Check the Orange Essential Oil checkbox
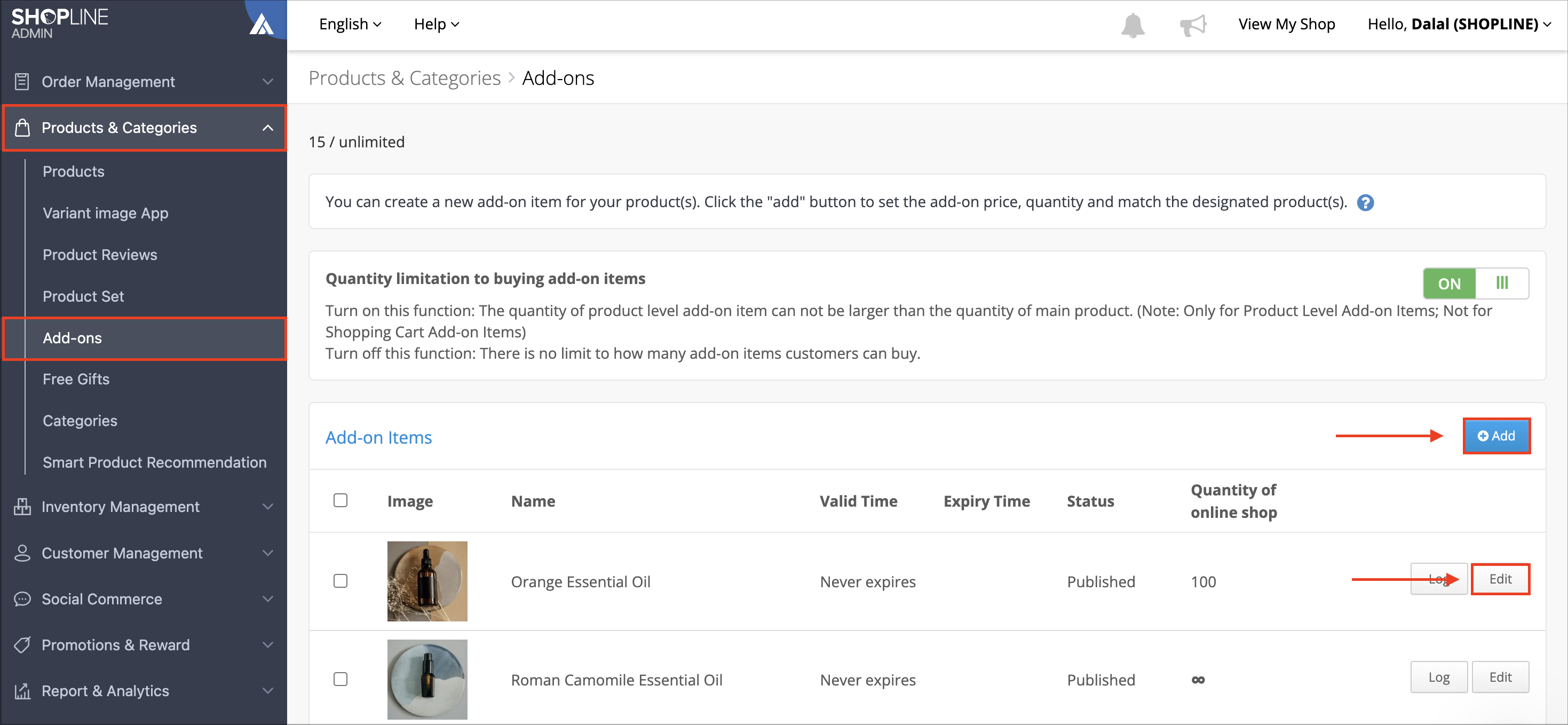The width and height of the screenshot is (1568, 725). (x=340, y=581)
